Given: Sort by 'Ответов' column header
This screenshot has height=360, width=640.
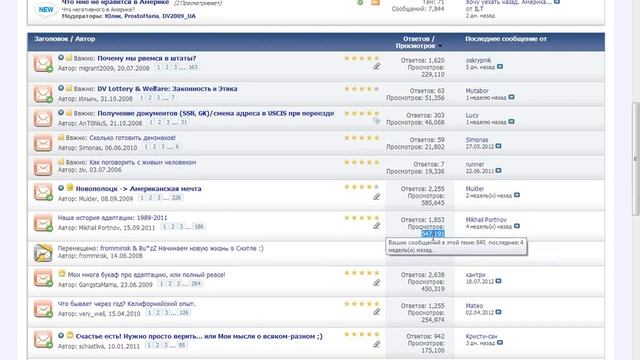Looking at the screenshot, I should 416,39.
